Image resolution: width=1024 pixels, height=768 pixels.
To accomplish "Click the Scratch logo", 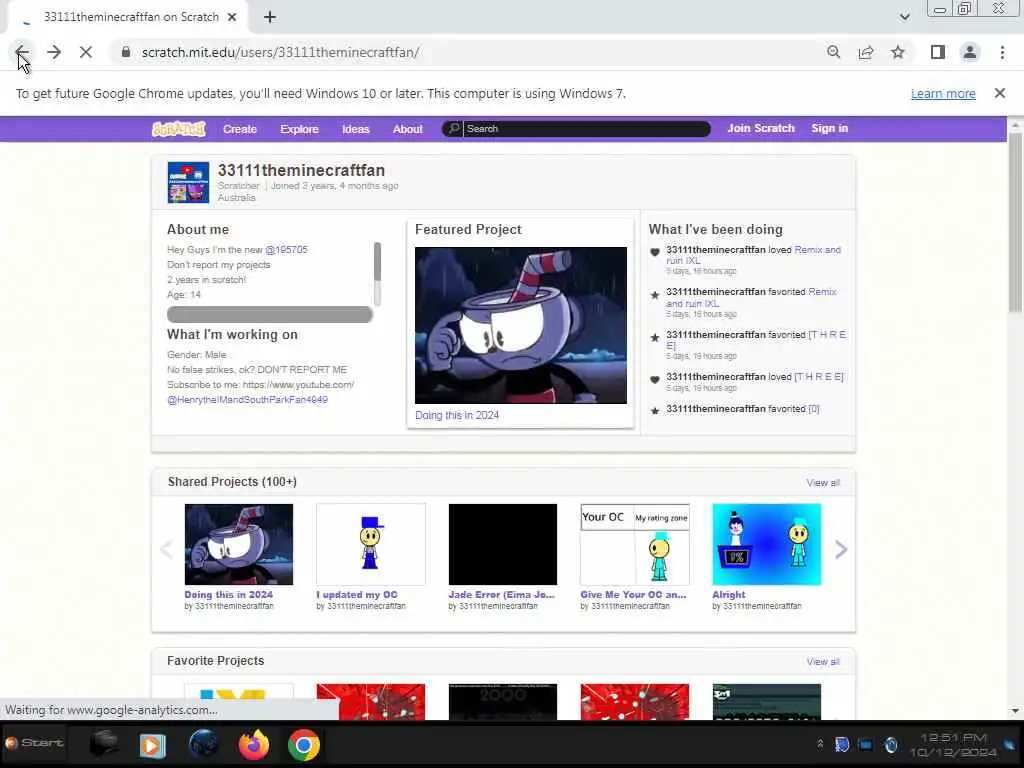I will point(179,129).
